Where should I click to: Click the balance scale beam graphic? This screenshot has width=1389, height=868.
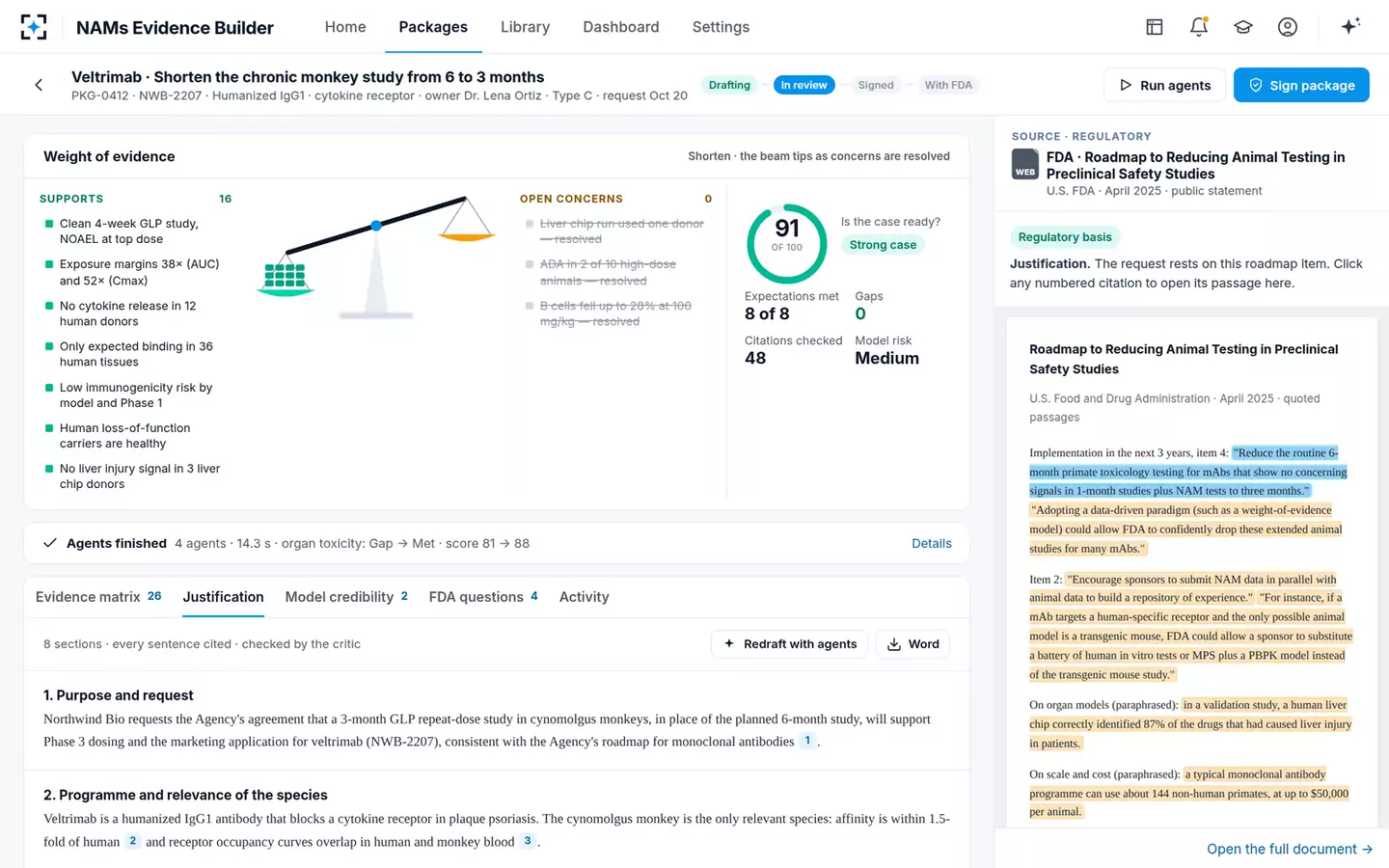point(376,225)
